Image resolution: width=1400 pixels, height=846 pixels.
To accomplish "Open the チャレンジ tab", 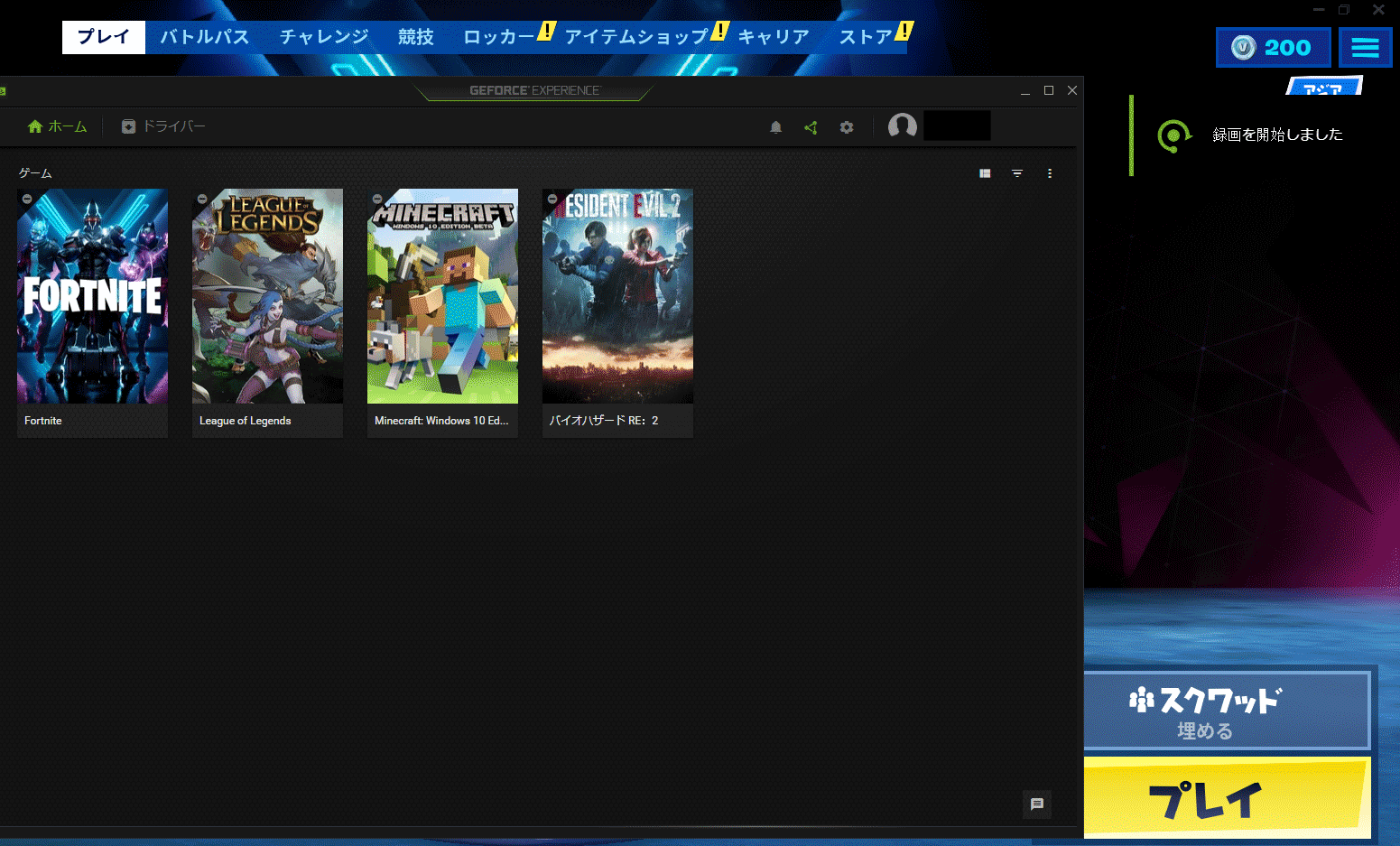I will (x=324, y=37).
